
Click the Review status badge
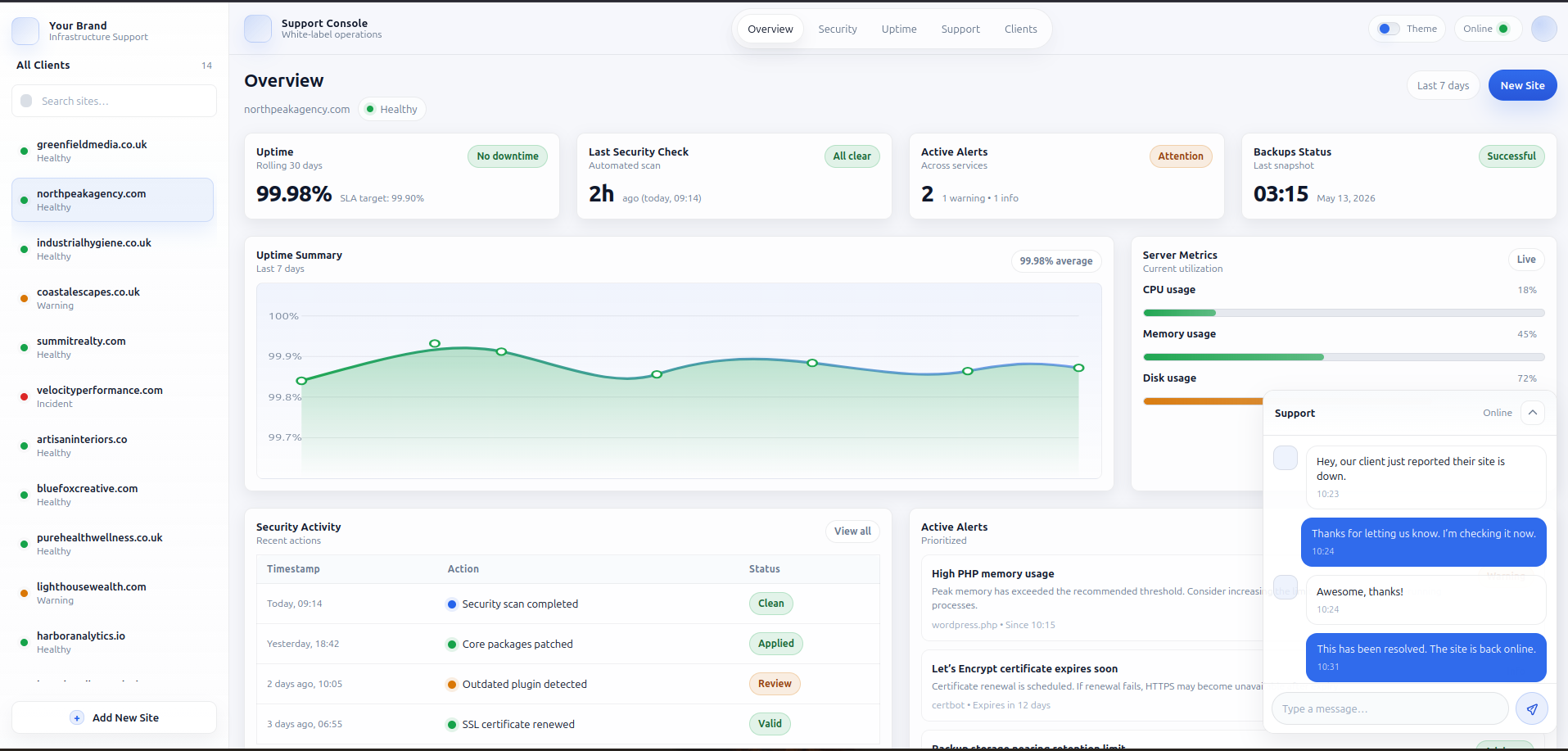point(775,684)
